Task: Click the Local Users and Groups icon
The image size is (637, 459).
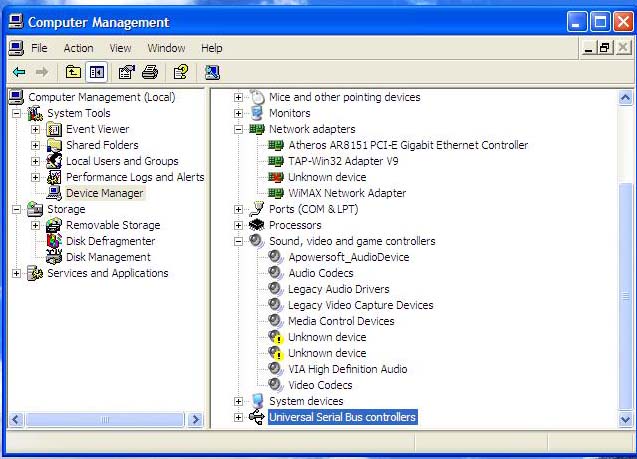Action: (54, 161)
